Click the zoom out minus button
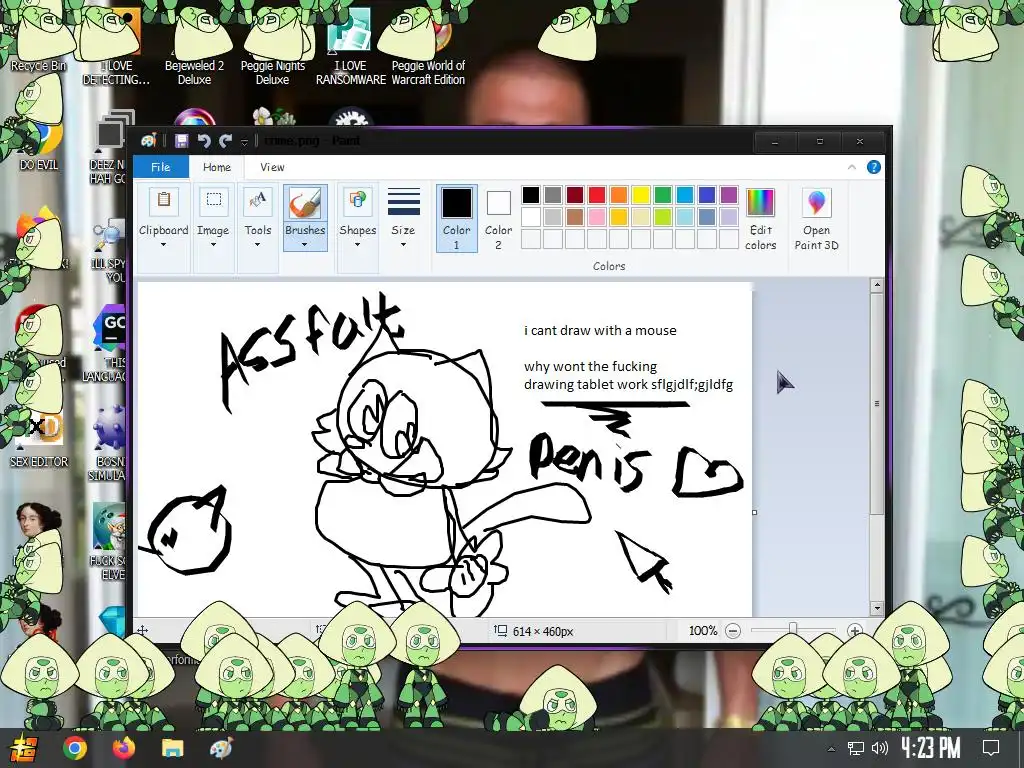This screenshot has width=1024, height=768. click(733, 631)
